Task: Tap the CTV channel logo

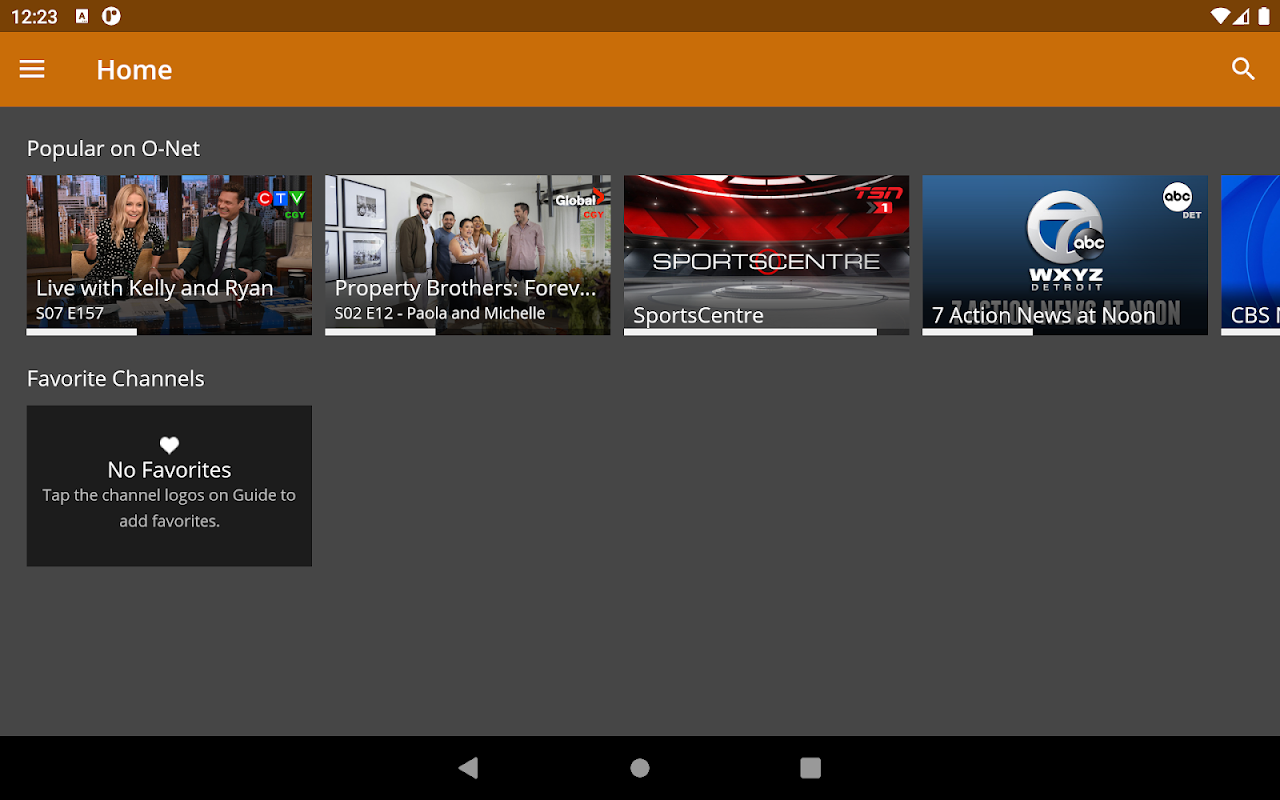Action: [x=280, y=203]
